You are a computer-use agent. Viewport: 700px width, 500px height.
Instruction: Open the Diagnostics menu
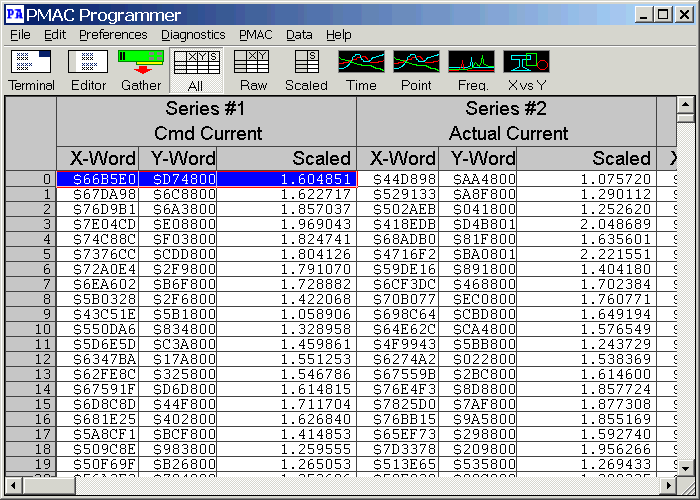pos(193,34)
